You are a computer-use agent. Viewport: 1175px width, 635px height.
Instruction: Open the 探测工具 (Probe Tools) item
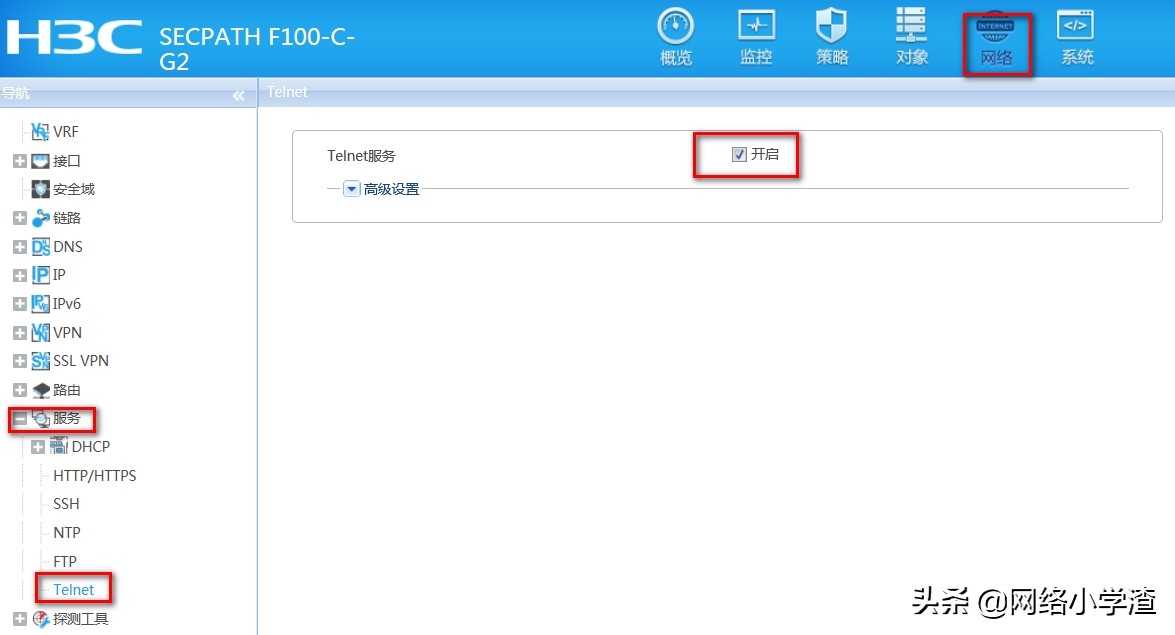pos(80,618)
